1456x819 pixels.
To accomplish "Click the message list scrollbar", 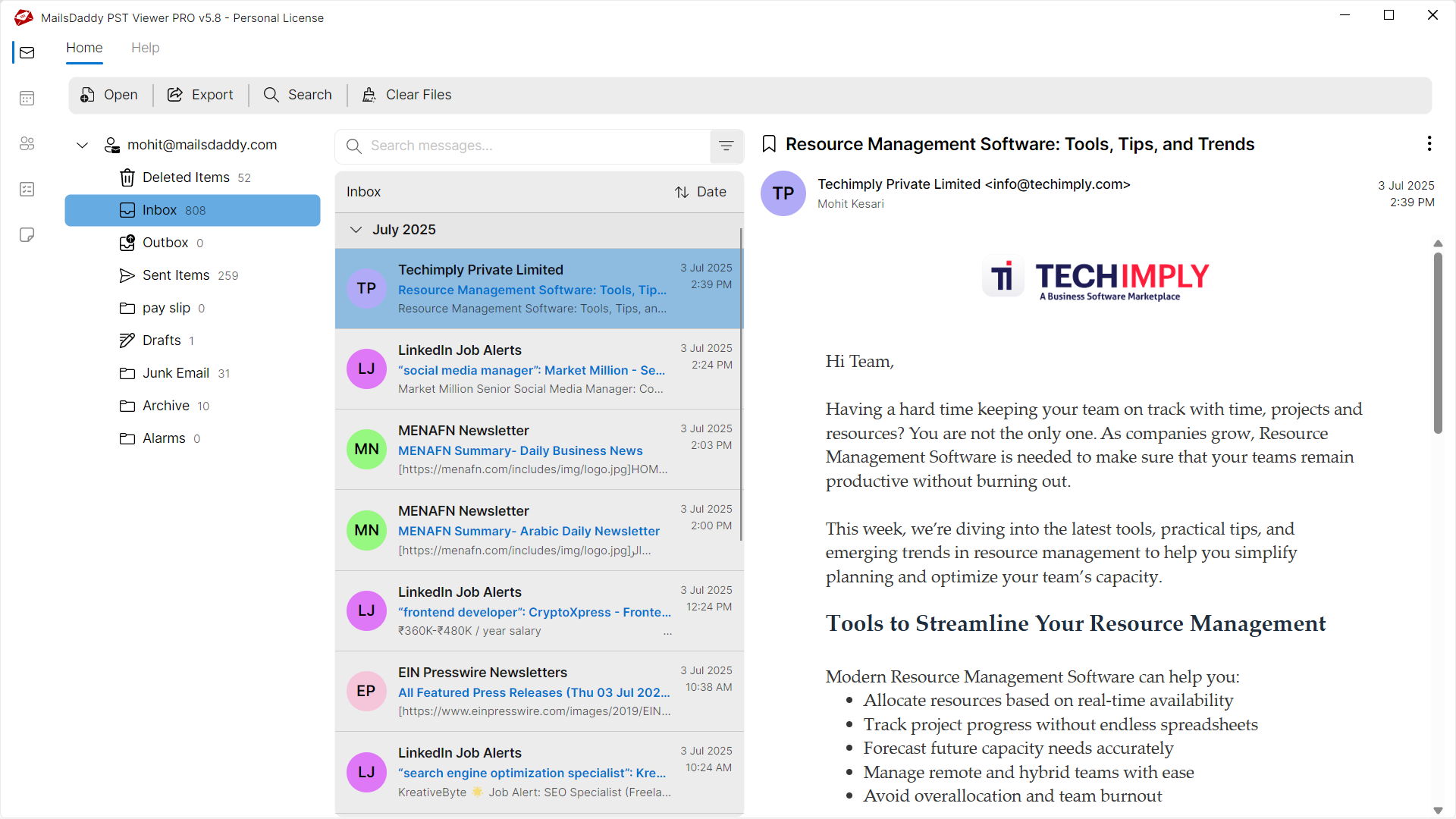I will 741,384.
